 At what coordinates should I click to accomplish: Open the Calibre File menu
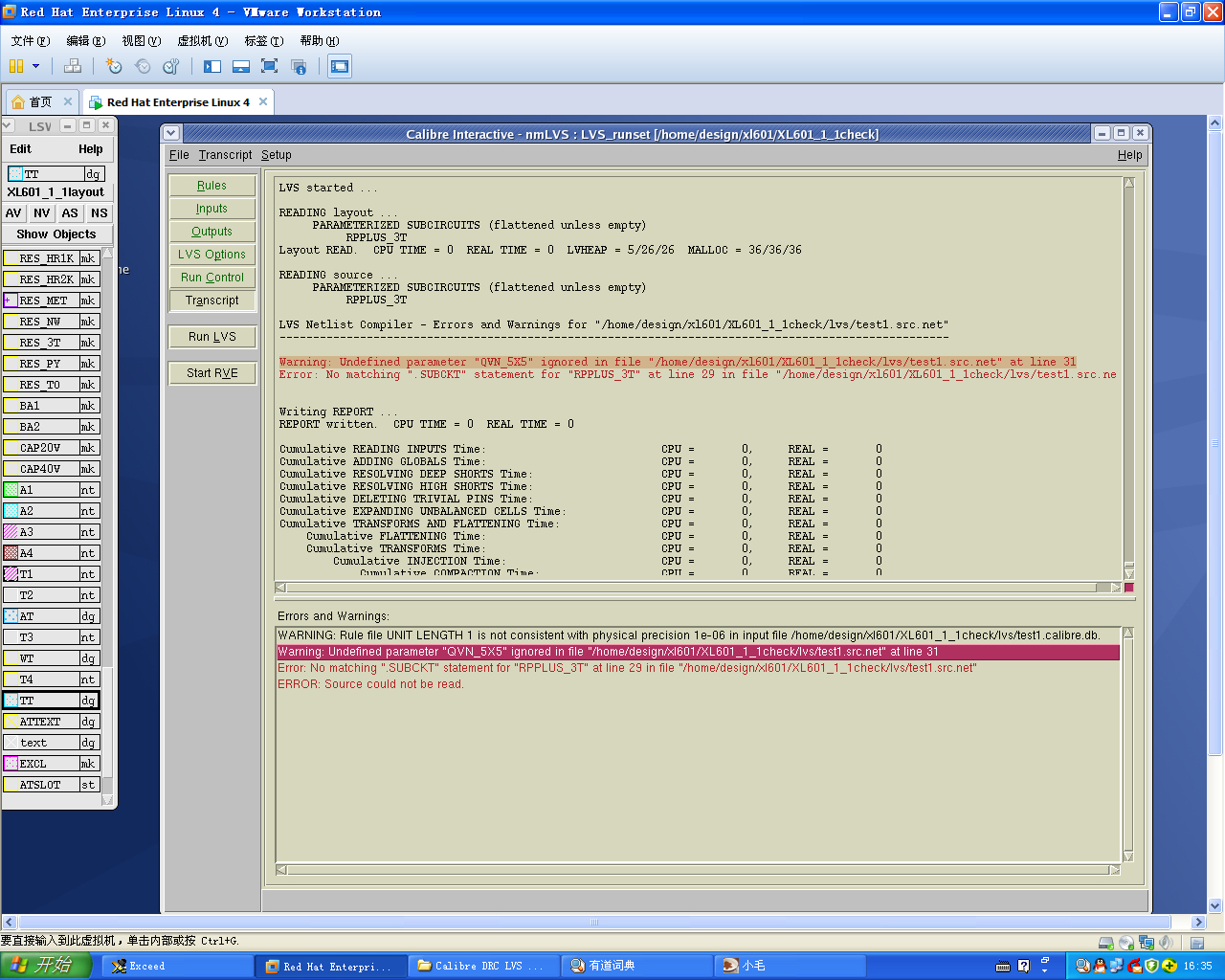pos(179,154)
